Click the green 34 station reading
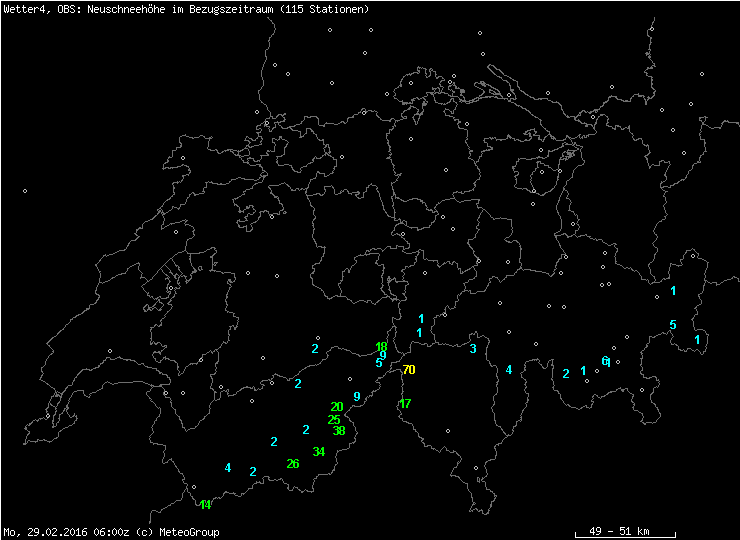Screen dimensions: 740x540 [x=319, y=452]
